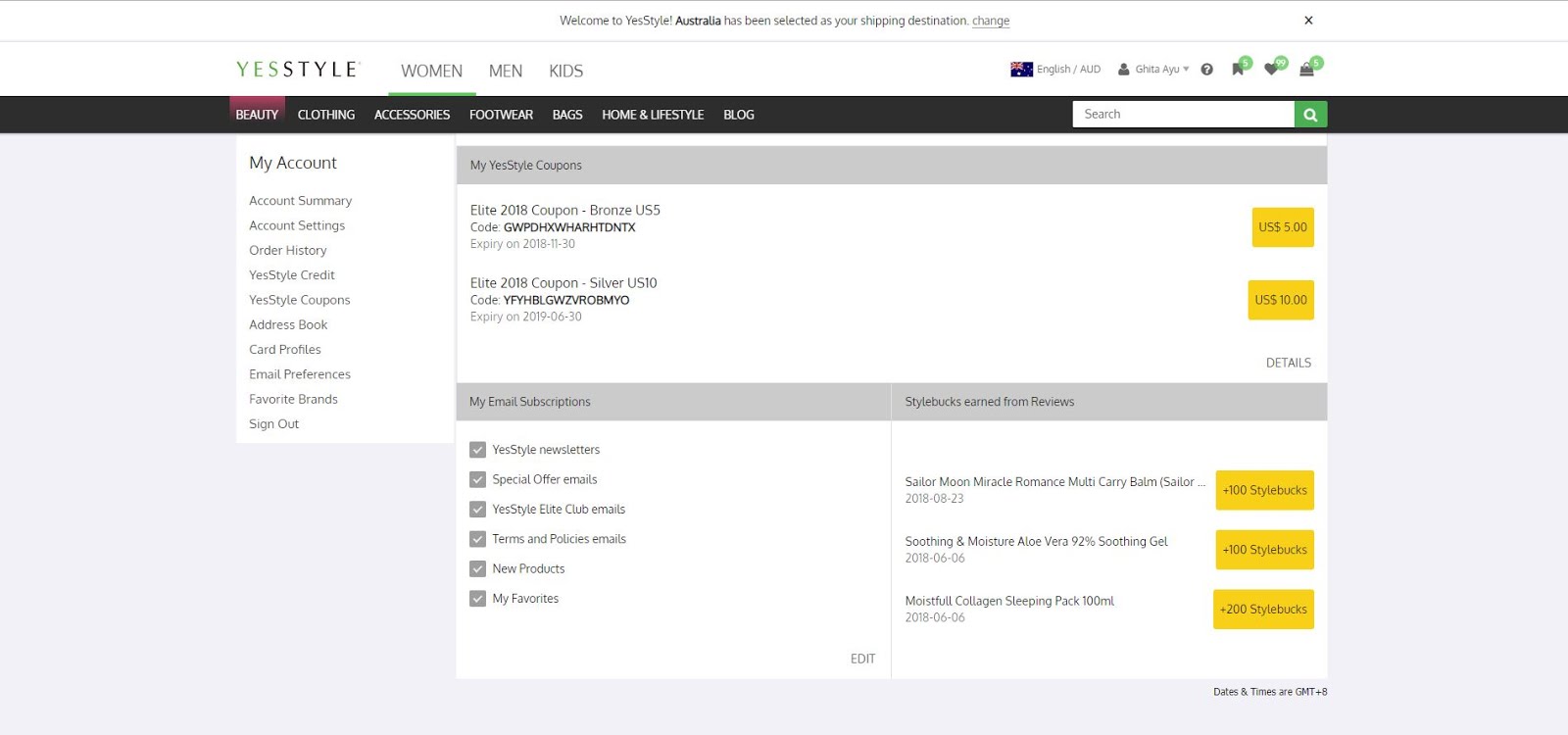Click the green search magnifier button

tap(1310, 115)
